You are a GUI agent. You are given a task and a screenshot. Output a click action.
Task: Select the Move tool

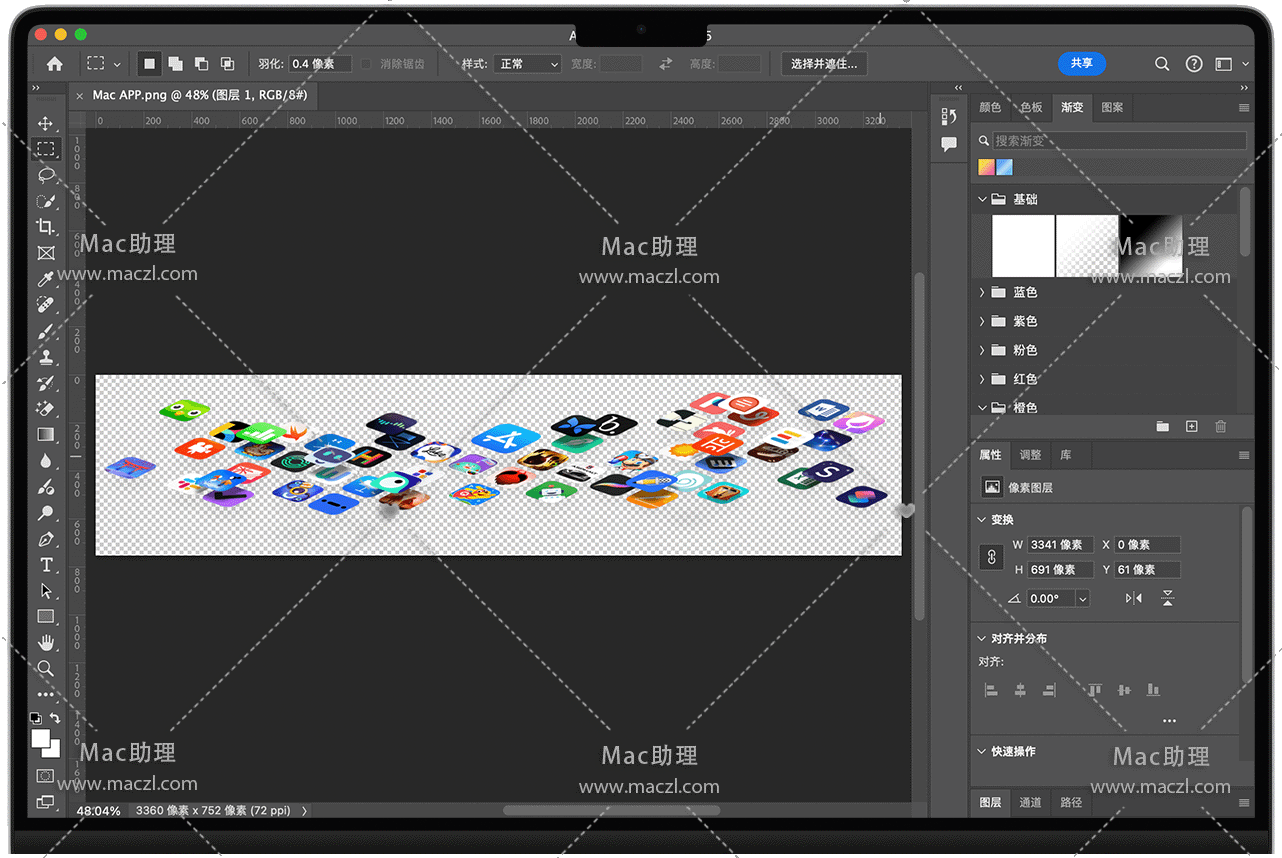point(46,124)
